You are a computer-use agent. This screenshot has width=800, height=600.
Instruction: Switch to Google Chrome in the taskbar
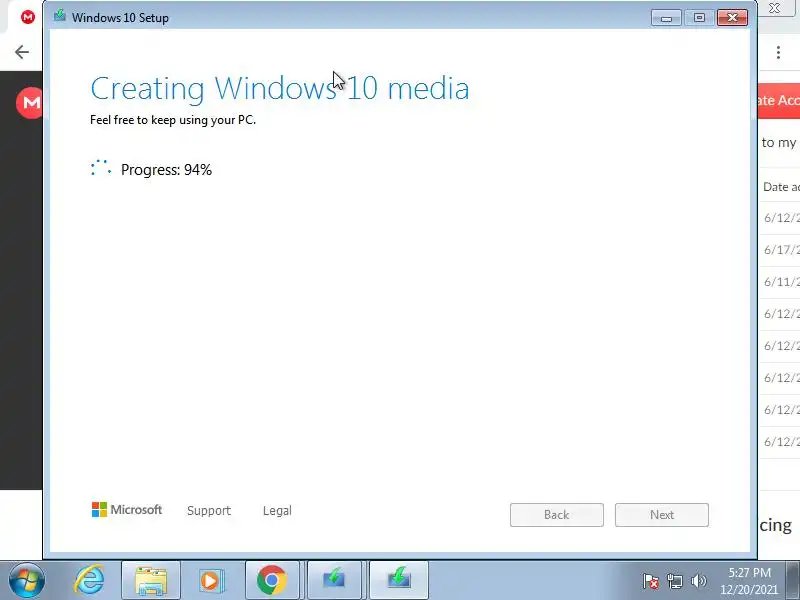pyautogui.click(x=271, y=581)
